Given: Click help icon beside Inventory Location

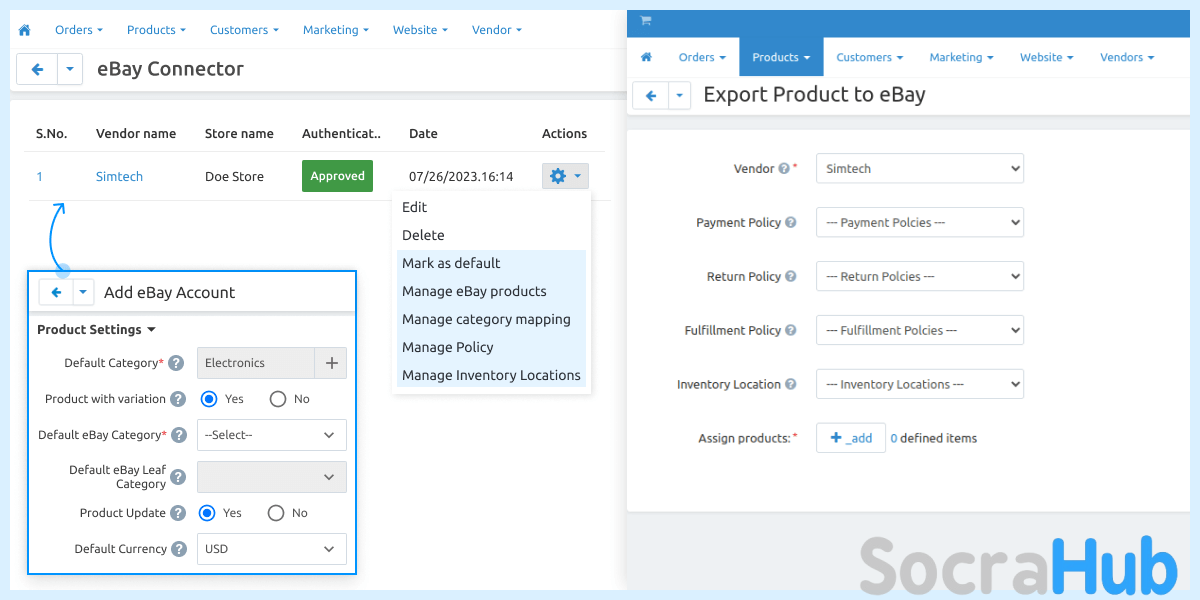Looking at the screenshot, I should pos(791,384).
